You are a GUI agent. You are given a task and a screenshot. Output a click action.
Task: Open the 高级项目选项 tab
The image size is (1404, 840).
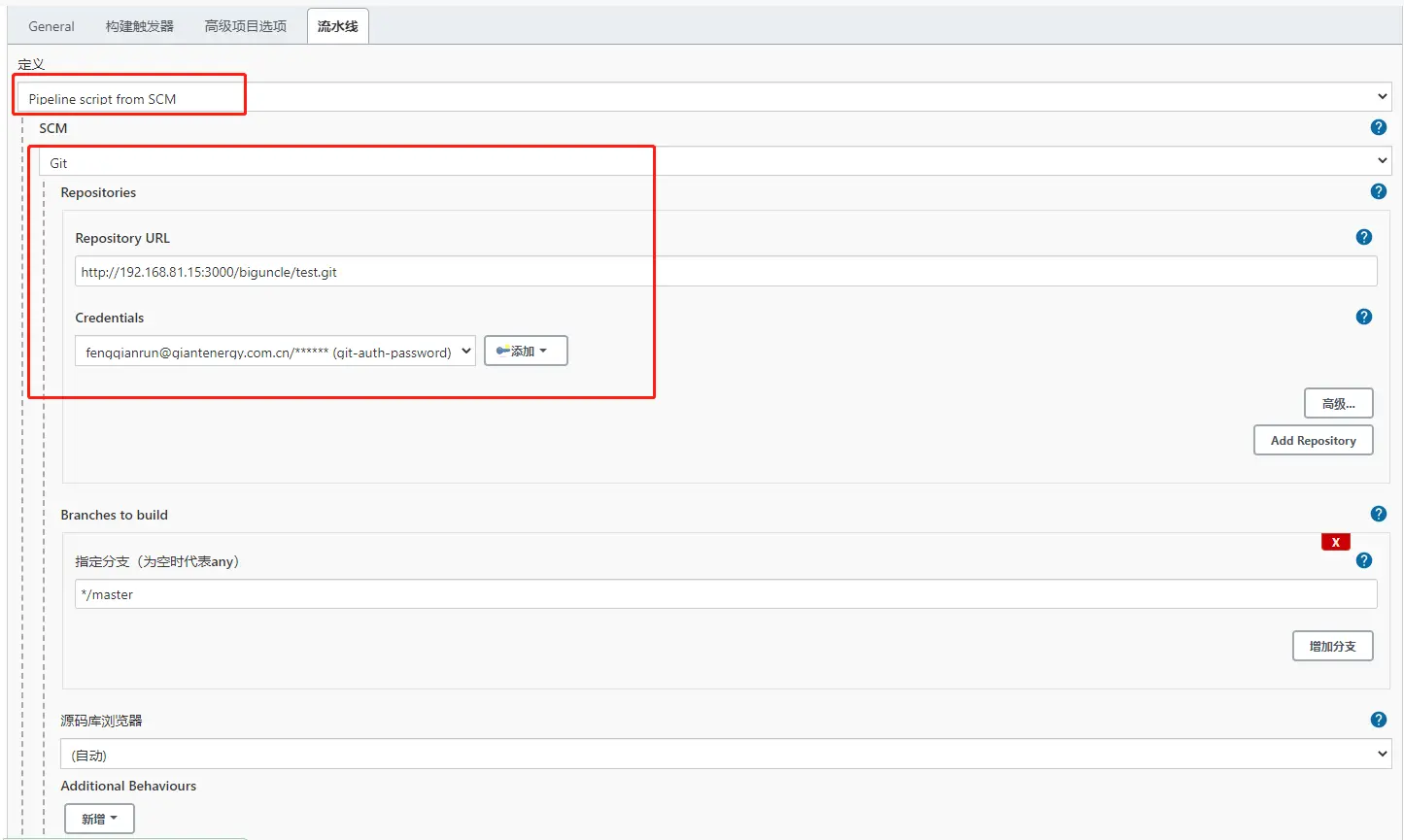[x=245, y=26]
